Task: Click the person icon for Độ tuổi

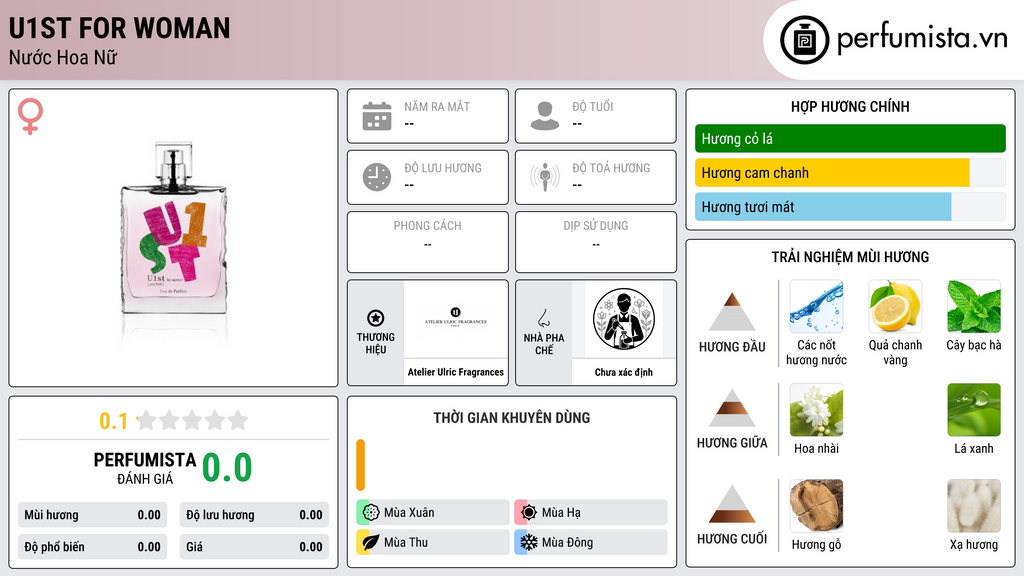Action: (545, 116)
